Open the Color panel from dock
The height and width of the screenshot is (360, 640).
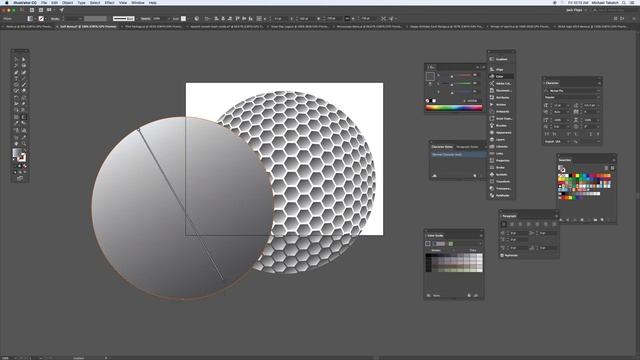click(501, 76)
